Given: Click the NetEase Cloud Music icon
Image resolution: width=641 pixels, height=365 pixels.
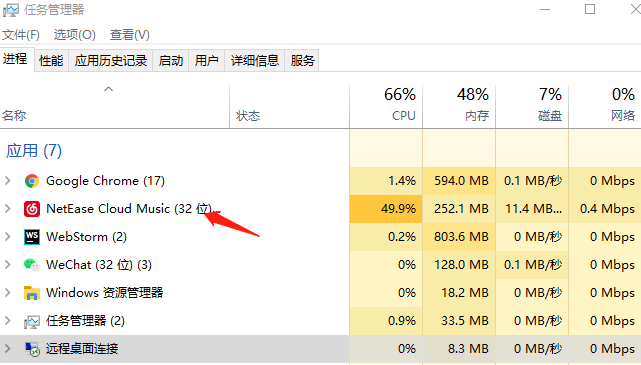Looking at the screenshot, I should click(31, 209).
